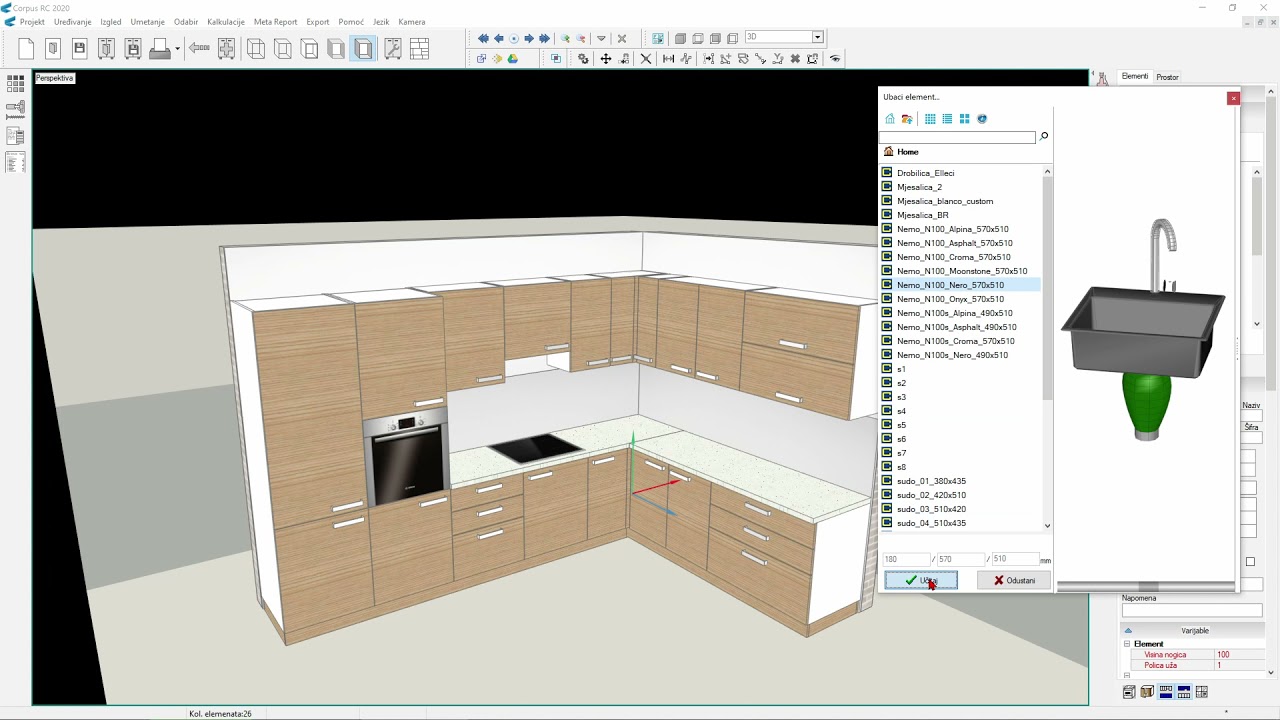Viewport: 1280px width, 720px height.
Task: Switch to the Prostor tab
Action: [1167, 77]
